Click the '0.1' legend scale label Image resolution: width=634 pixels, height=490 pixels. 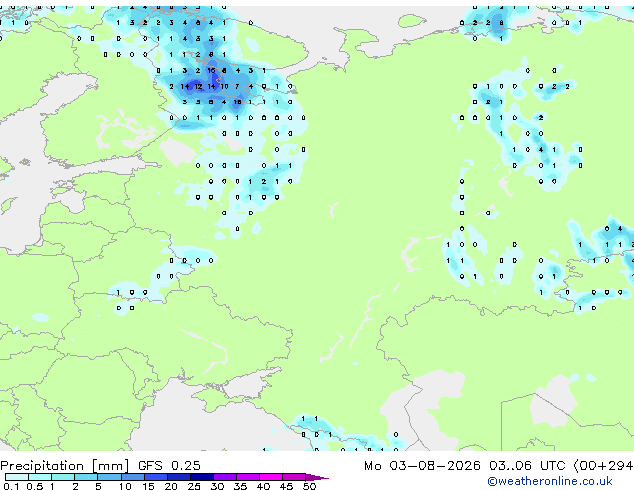pyautogui.click(x=11, y=486)
